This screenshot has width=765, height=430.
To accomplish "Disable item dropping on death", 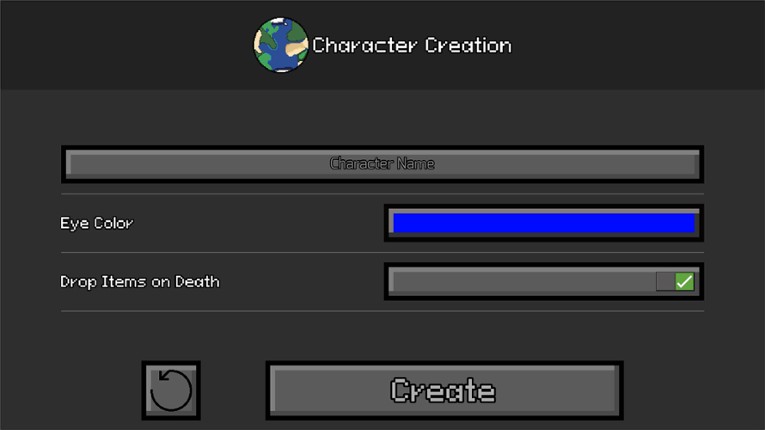I will 684,282.
